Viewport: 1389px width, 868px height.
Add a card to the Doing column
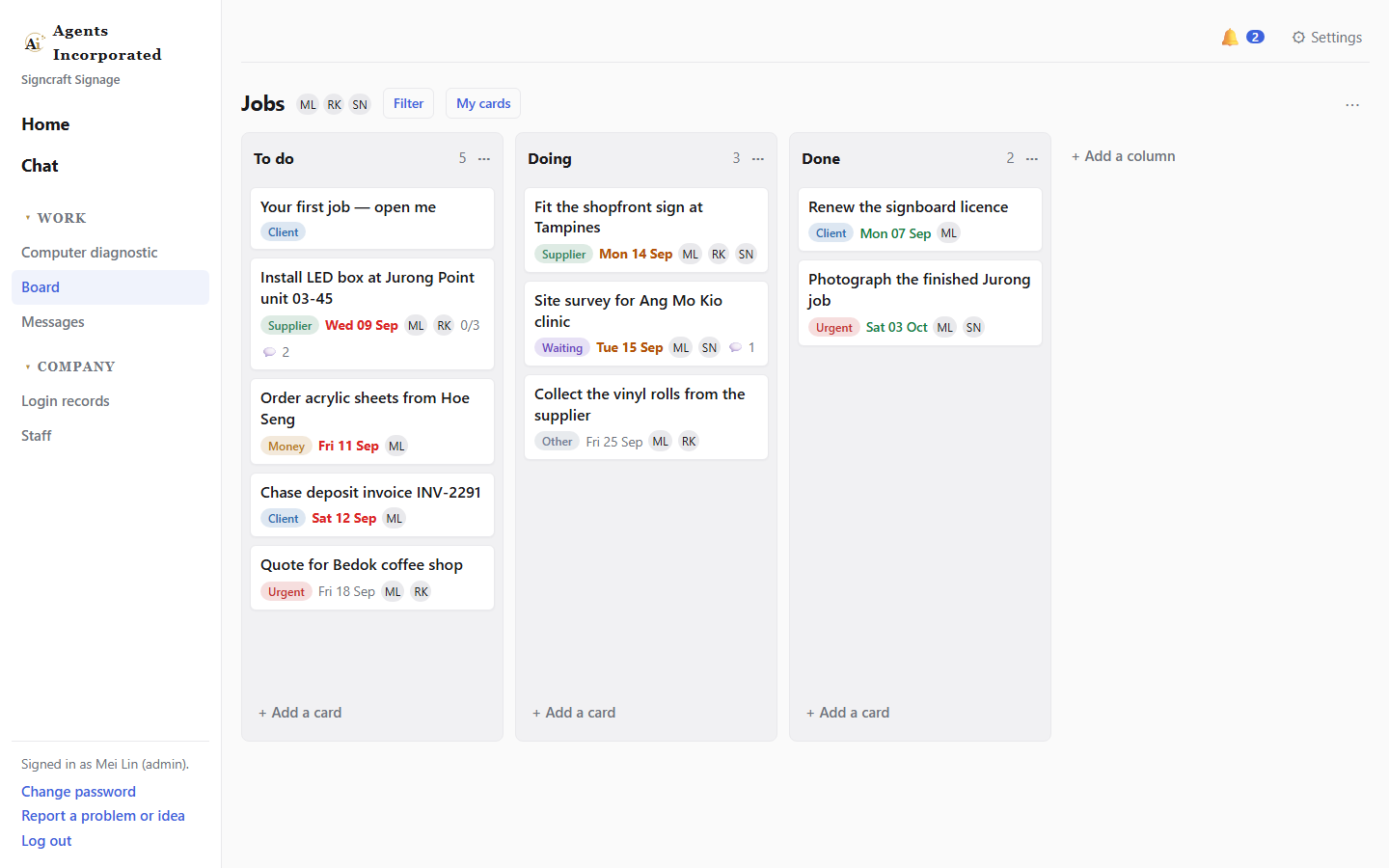tap(574, 713)
